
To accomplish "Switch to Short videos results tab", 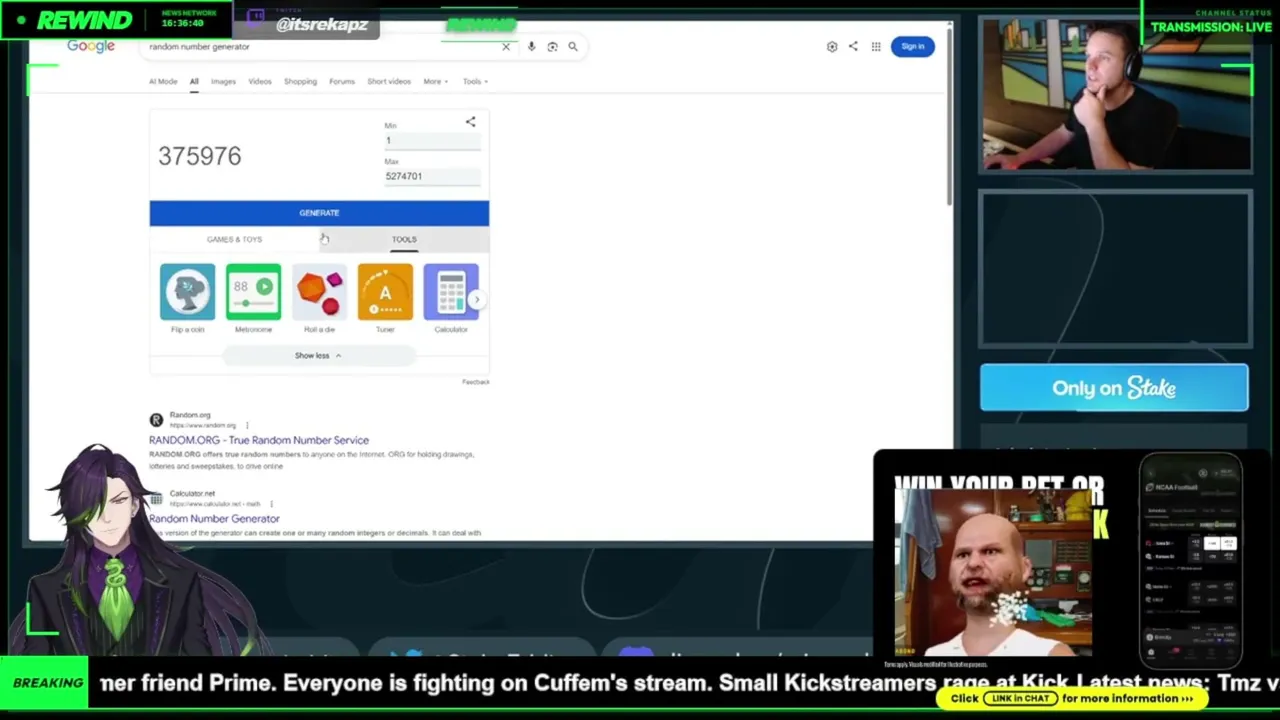I will pyautogui.click(x=389, y=81).
